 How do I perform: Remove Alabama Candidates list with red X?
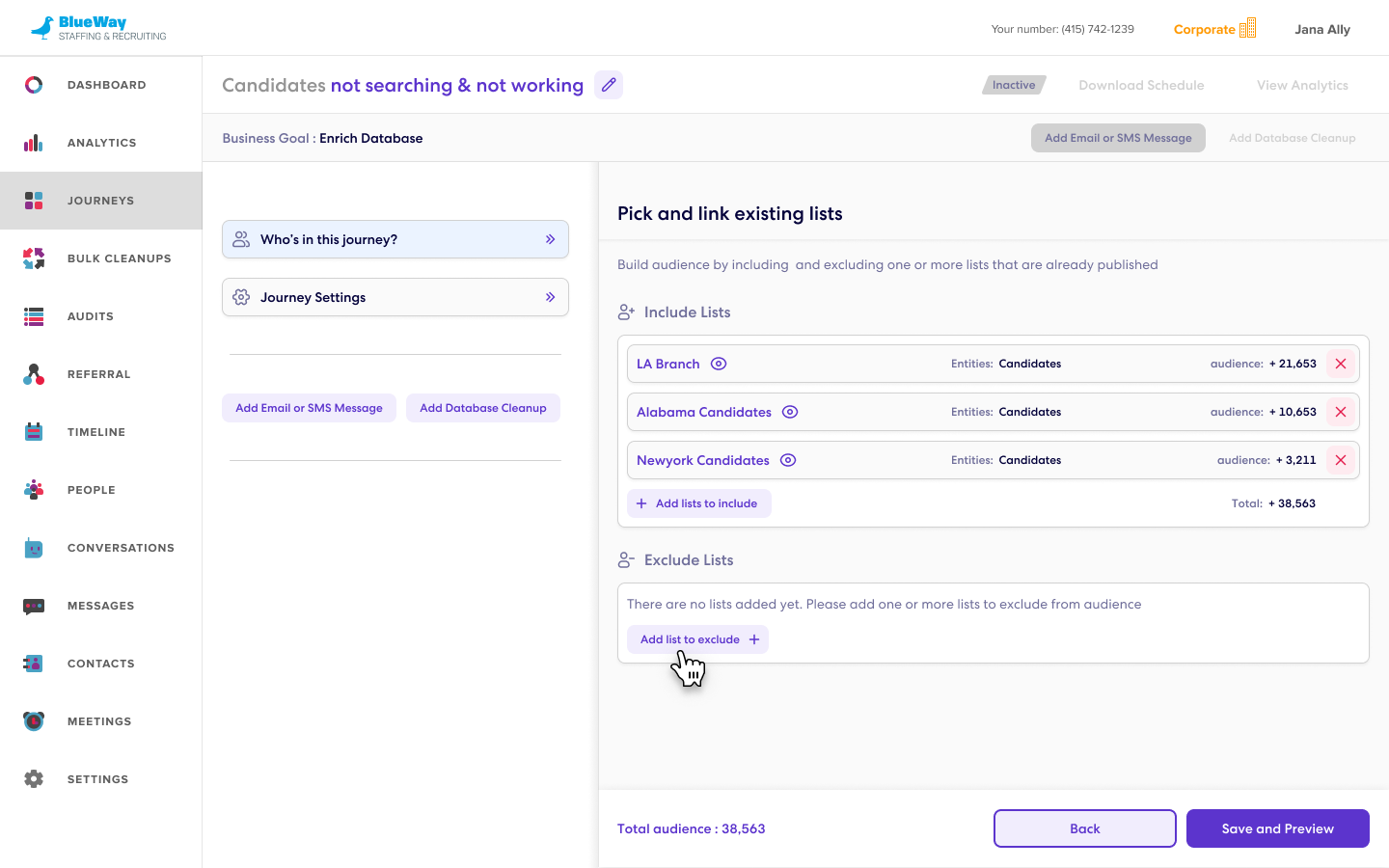point(1341,412)
